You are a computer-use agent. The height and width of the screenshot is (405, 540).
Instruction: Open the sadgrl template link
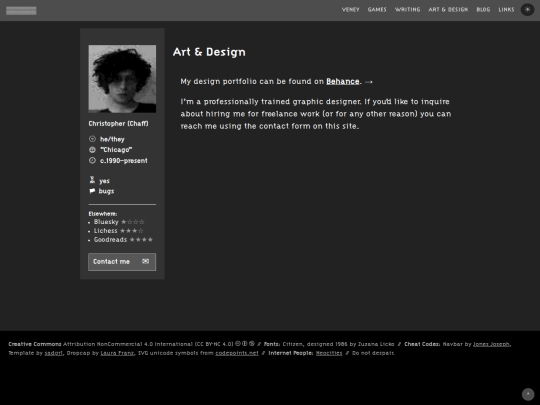[x=54, y=353]
